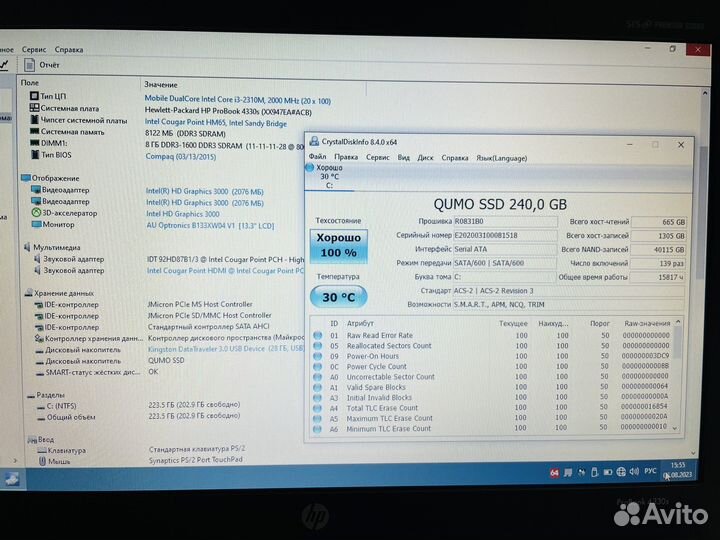This screenshot has width=720, height=540.
Task: Click the Общее время работы 15817 ч value
Action: click(658, 277)
